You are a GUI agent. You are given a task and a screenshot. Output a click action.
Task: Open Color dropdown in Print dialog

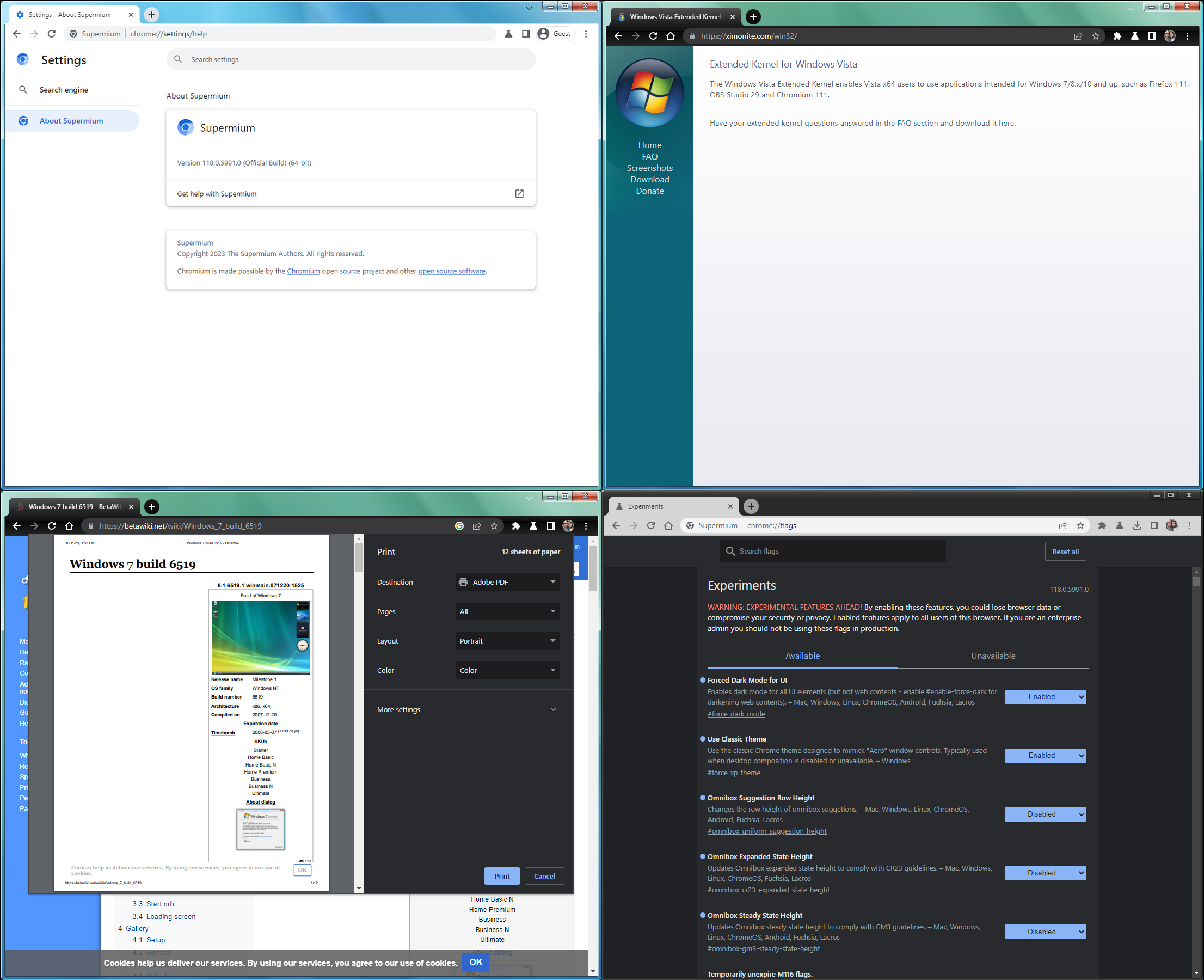(x=507, y=670)
